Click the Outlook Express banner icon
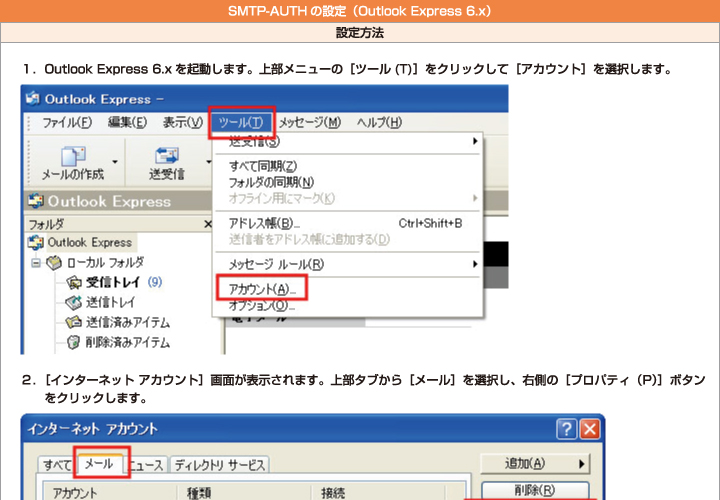Image resolution: width=720 pixels, height=500 pixels. 36,201
